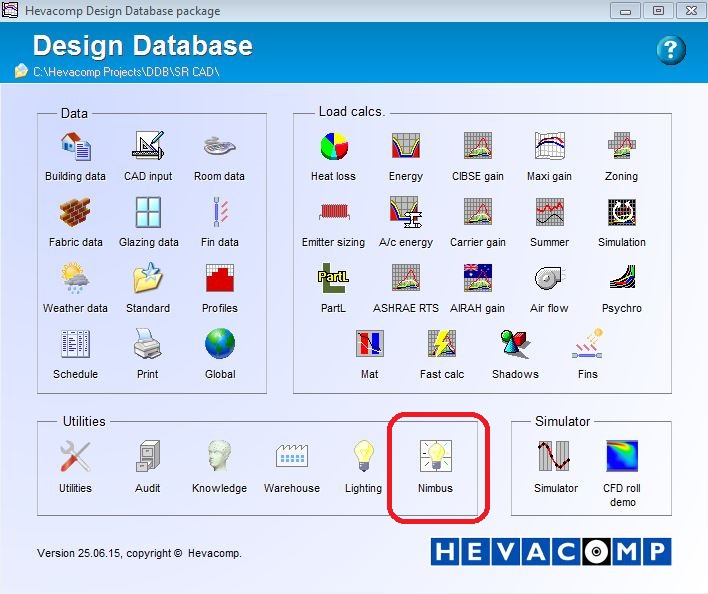The height and width of the screenshot is (594, 708).
Task: Open the Warehouse module
Action: pyautogui.click(x=292, y=455)
